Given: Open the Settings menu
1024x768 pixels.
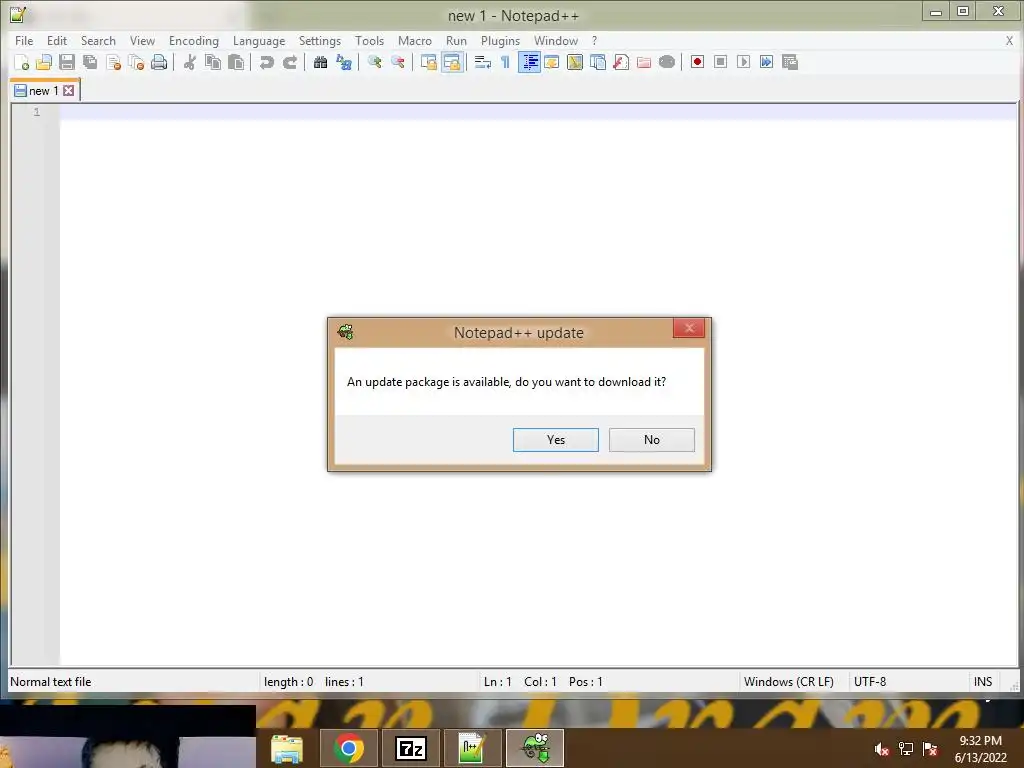Looking at the screenshot, I should click(x=320, y=40).
